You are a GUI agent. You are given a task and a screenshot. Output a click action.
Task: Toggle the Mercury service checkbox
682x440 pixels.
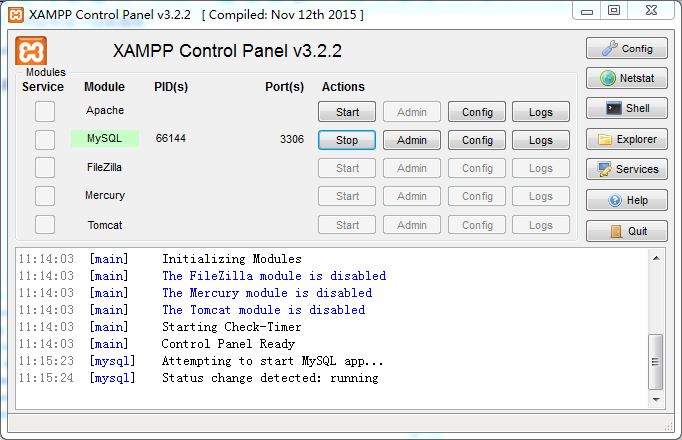45,196
